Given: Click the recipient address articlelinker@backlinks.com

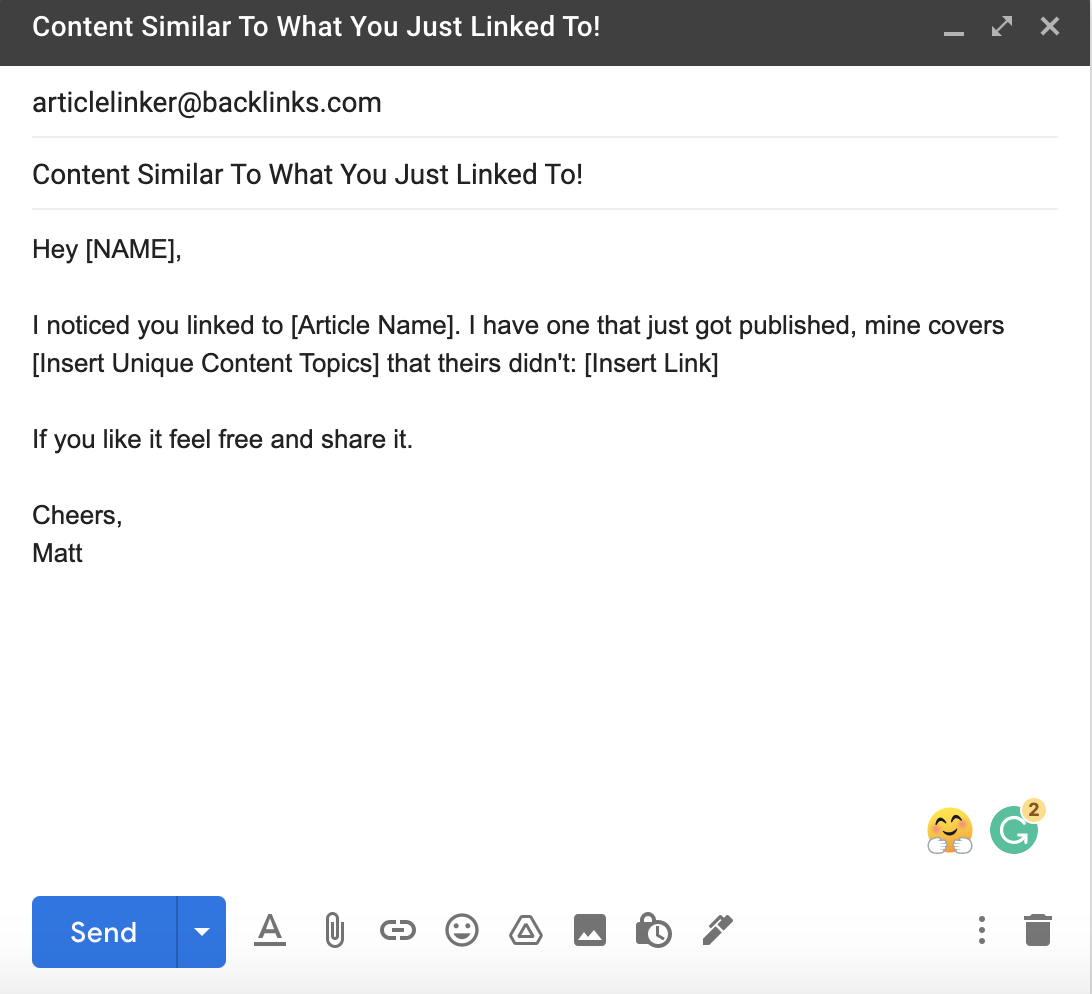Looking at the screenshot, I should [207, 102].
